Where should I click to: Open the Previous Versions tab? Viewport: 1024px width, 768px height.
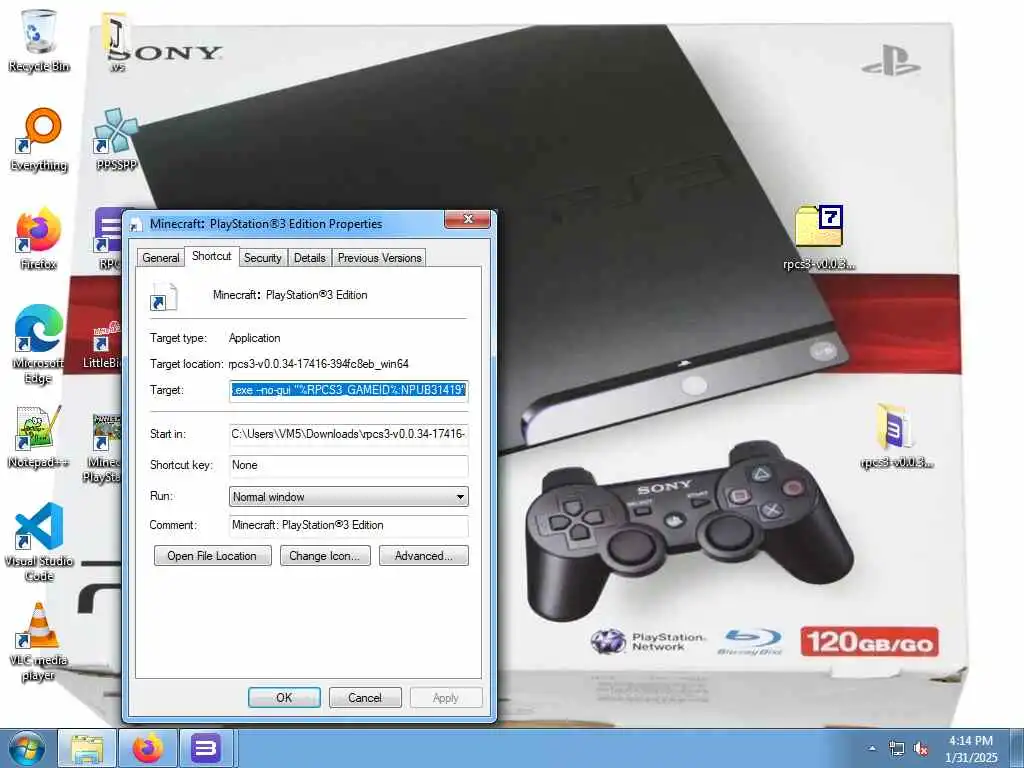coord(379,258)
